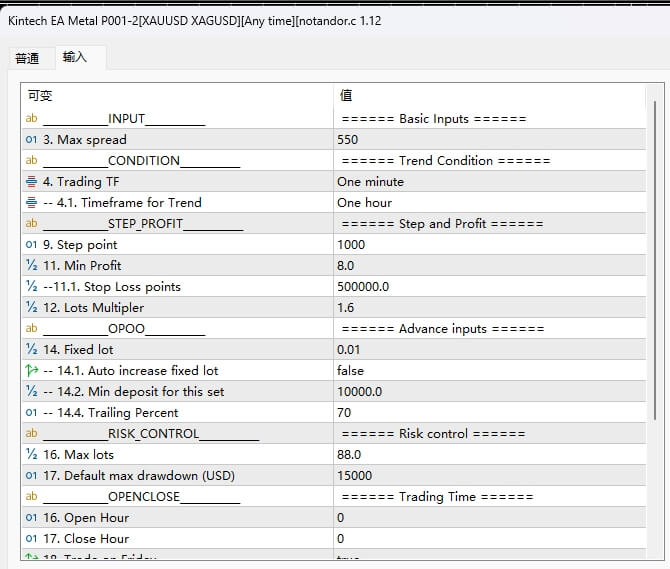The width and height of the screenshot is (670, 569).
Task: Click the ½ icon beside Min deposit for this set
Action: coord(32,391)
